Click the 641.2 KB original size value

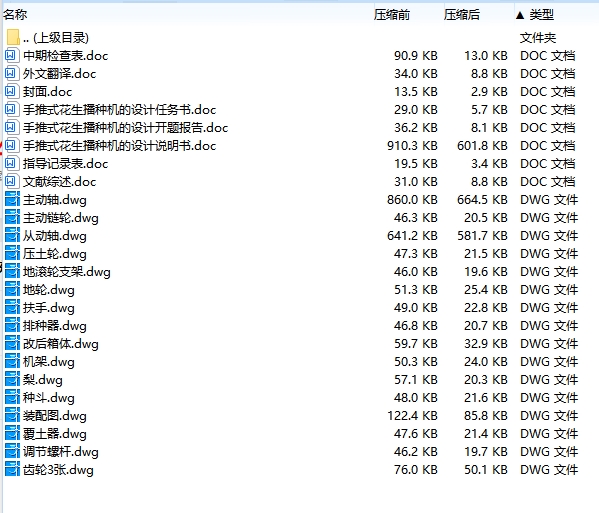(412, 235)
